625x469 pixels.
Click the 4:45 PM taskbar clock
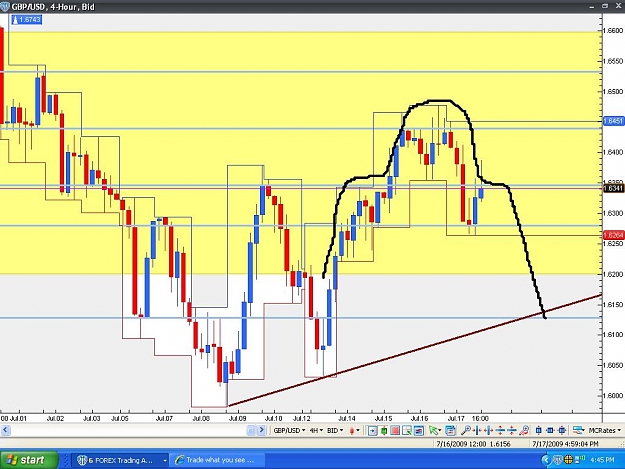click(x=602, y=460)
